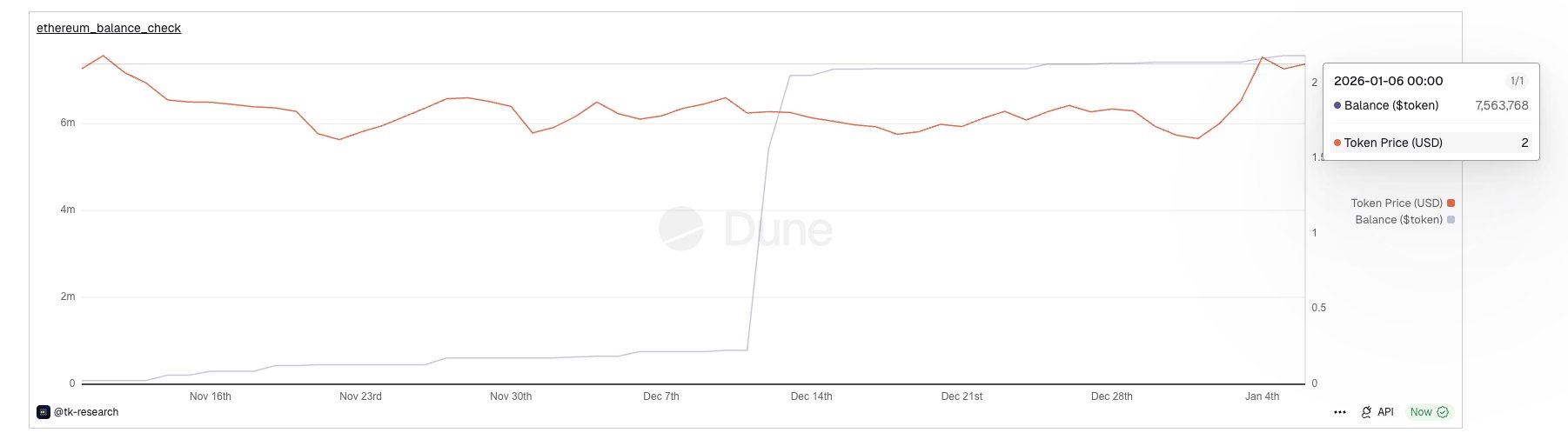The image size is (1568, 446).
Task: Click the Nov 16th x-axis date label
Action: pos(211,396)
